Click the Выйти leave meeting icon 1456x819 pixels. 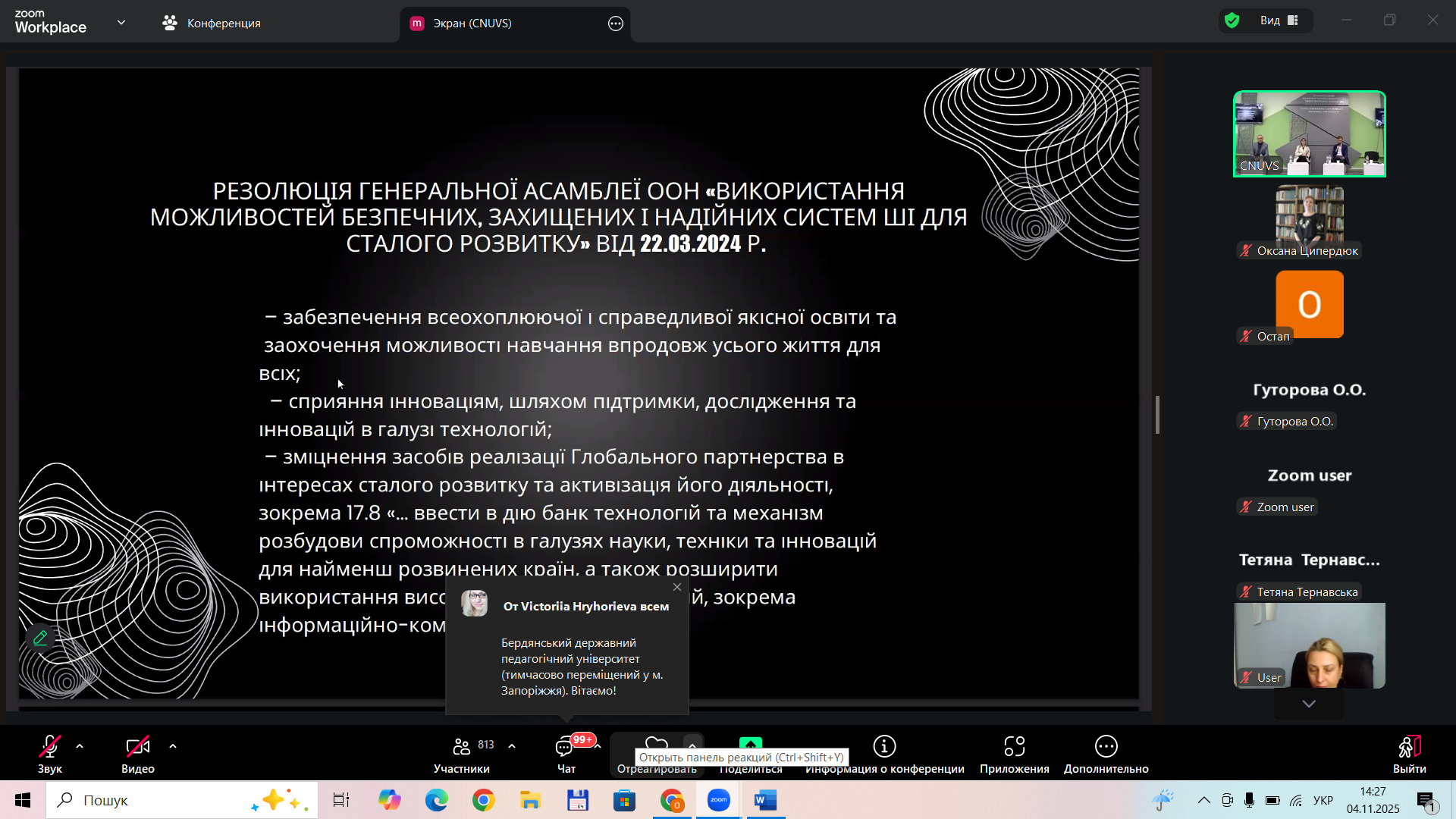1409,747
